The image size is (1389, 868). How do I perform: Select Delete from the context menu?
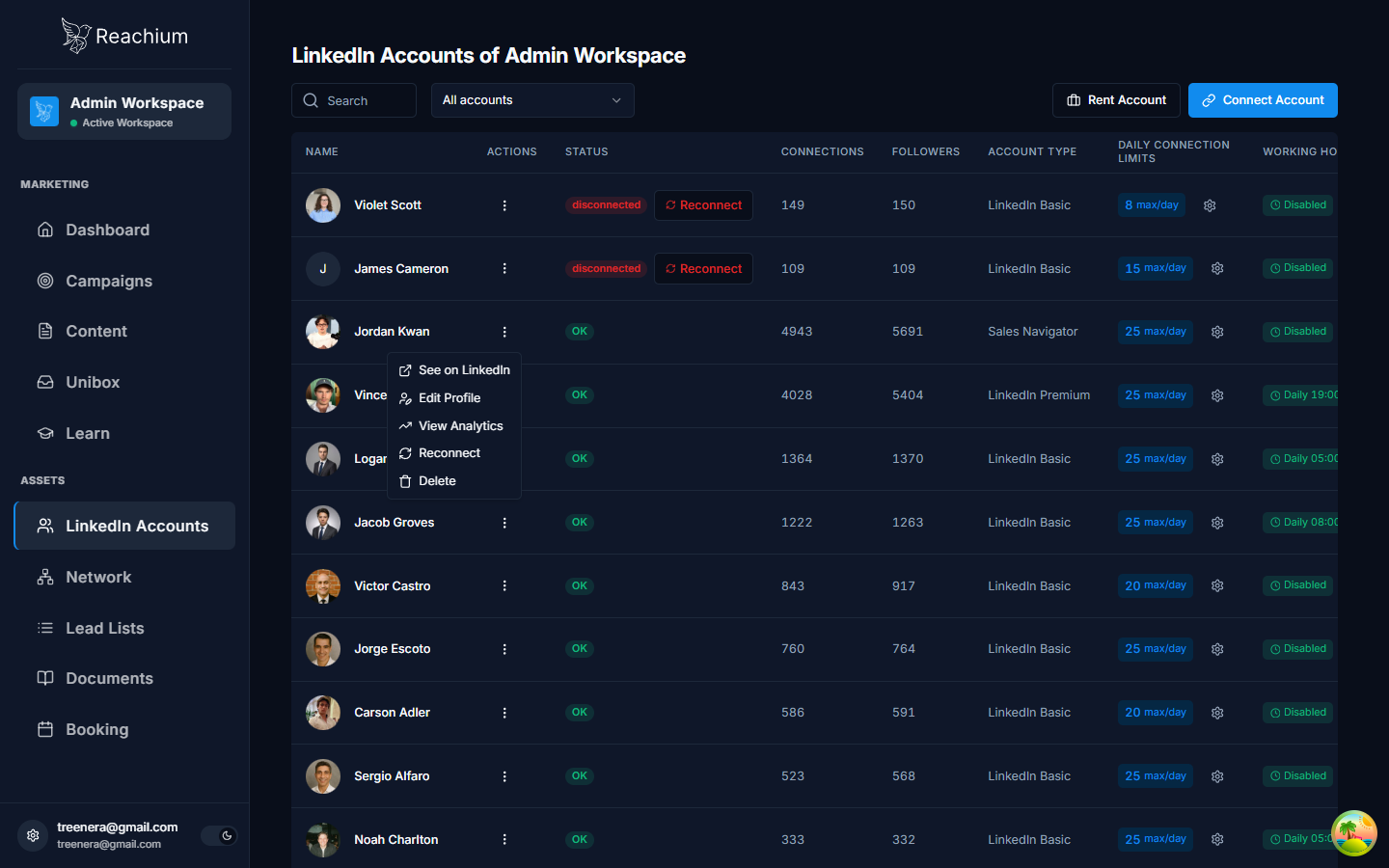[x=454, y=481]
